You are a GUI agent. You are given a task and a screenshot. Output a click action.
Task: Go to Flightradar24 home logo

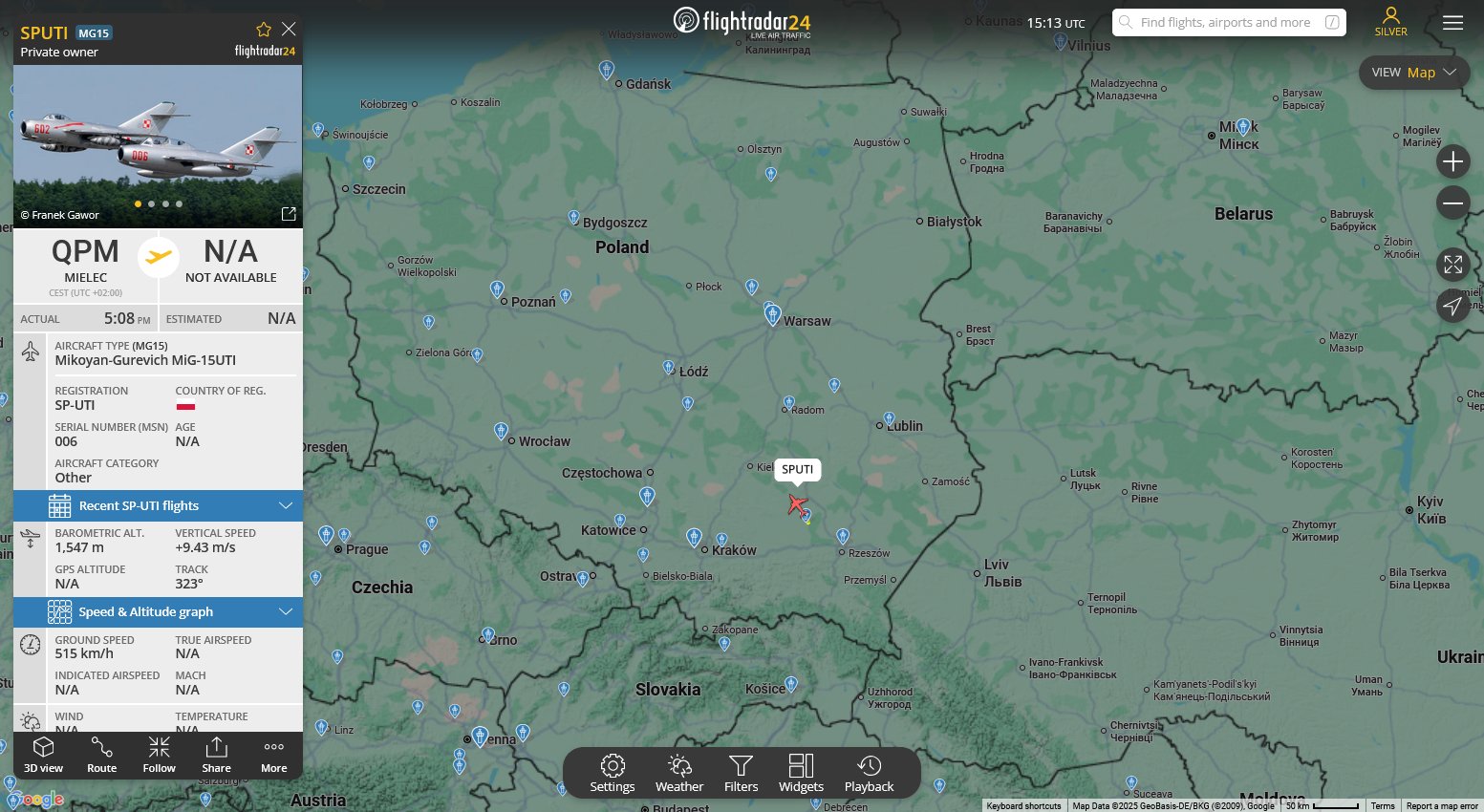click(742, 21)
